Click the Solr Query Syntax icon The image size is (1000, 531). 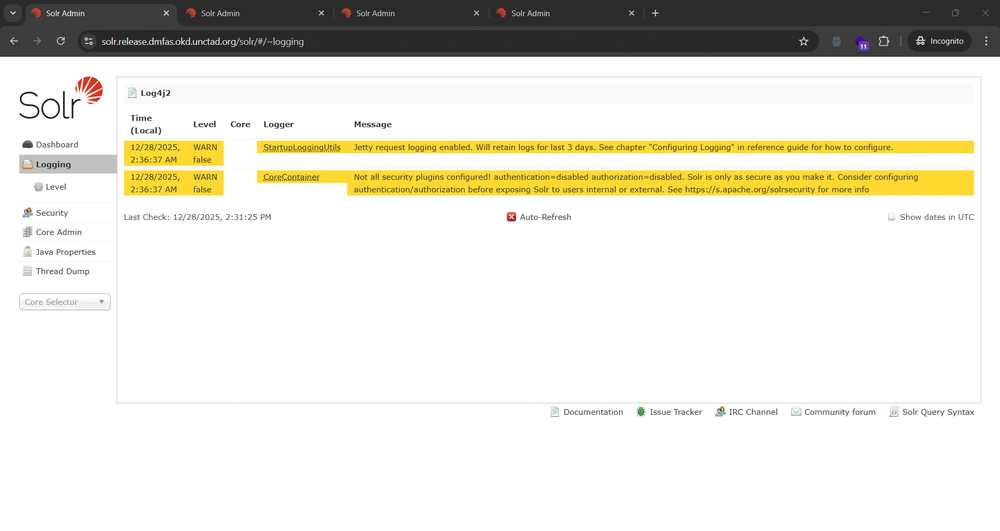pos(894,412)
